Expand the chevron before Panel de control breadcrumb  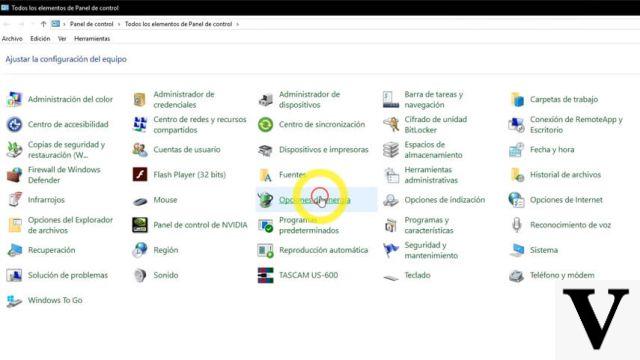coord(64,24)
